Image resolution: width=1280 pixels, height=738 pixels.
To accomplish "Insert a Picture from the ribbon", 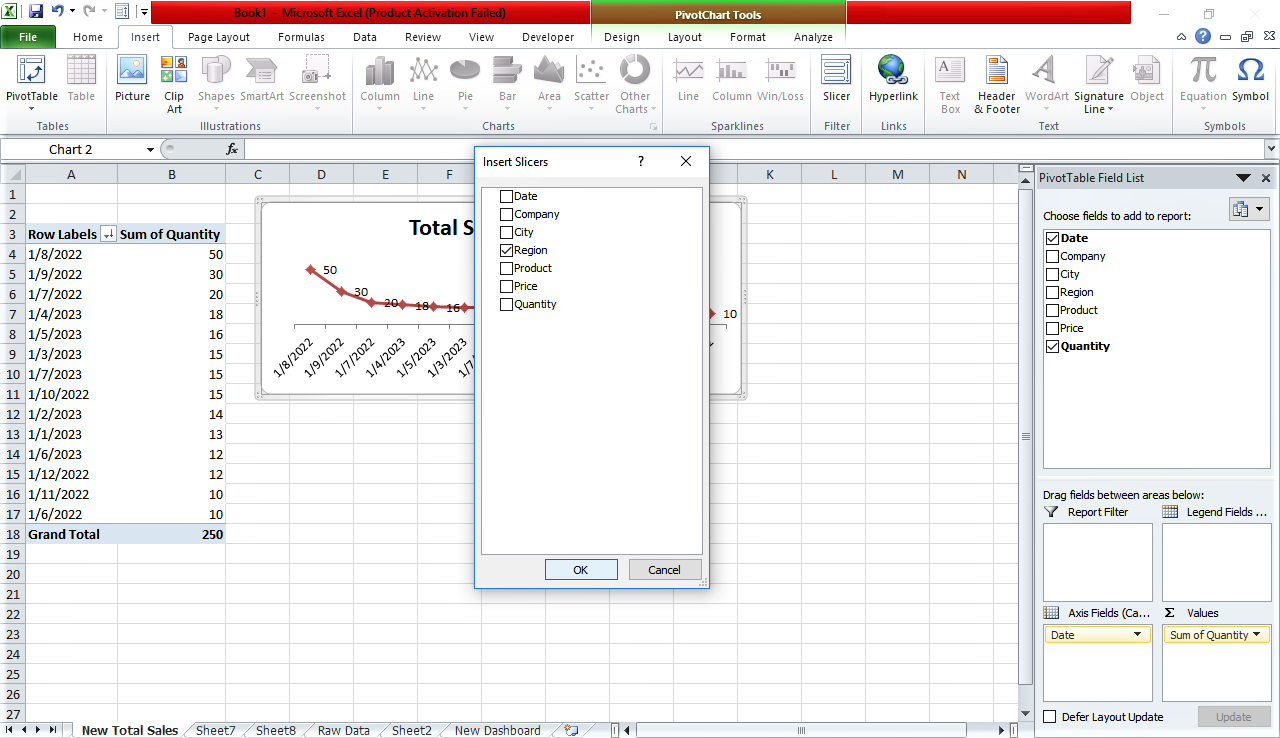I will coord(132,80).
